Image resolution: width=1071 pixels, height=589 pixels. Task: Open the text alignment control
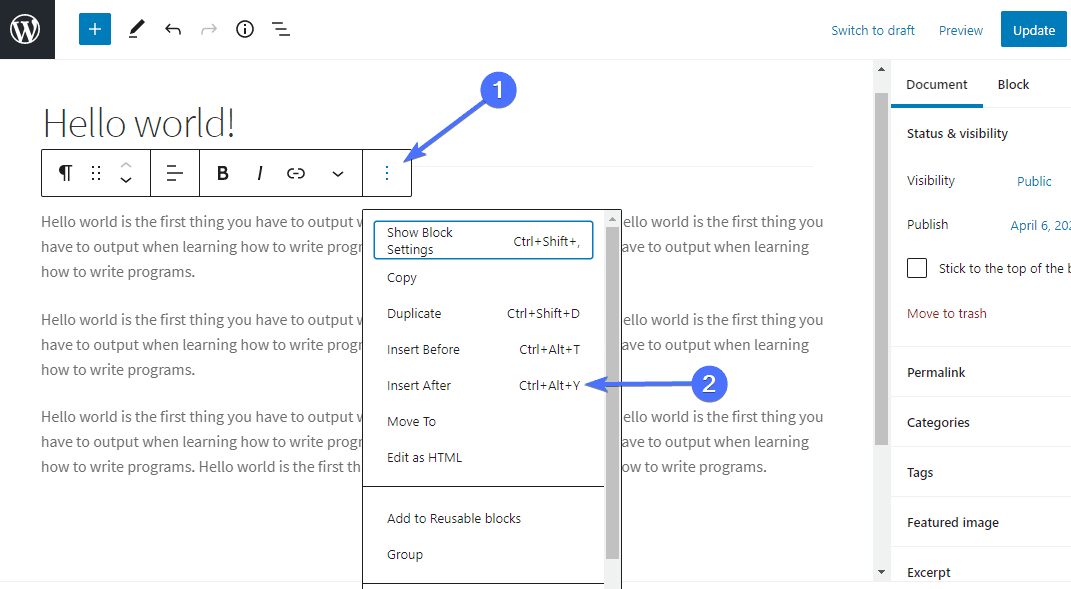[175, 174]
